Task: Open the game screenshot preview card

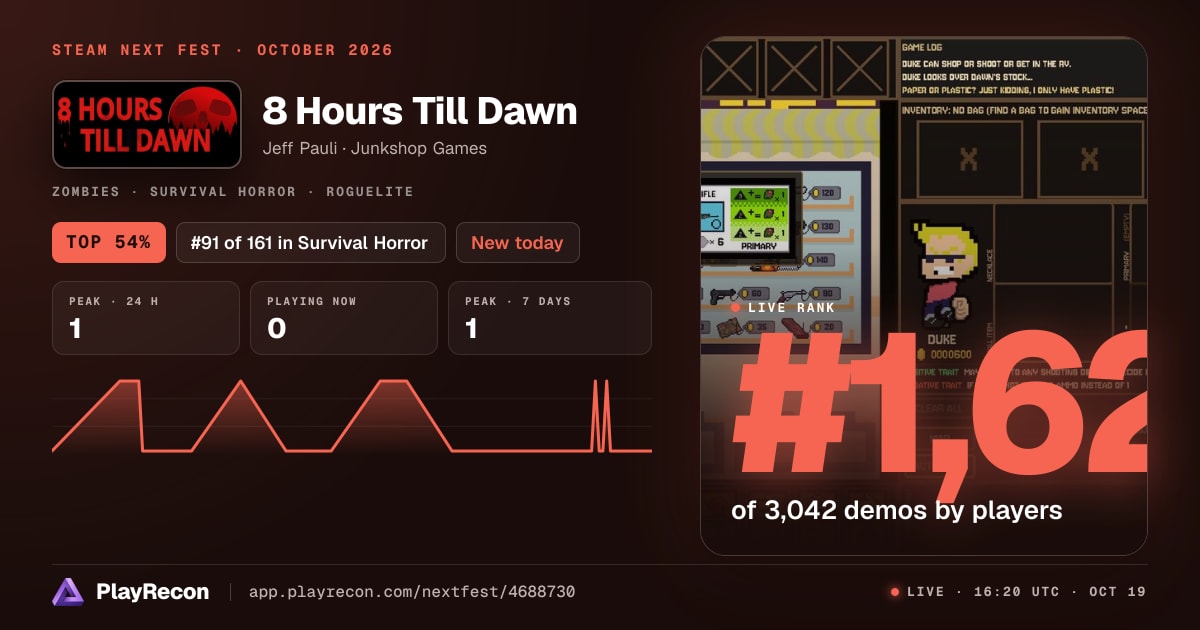Action: pyautogui.click(x=924, y=296)
